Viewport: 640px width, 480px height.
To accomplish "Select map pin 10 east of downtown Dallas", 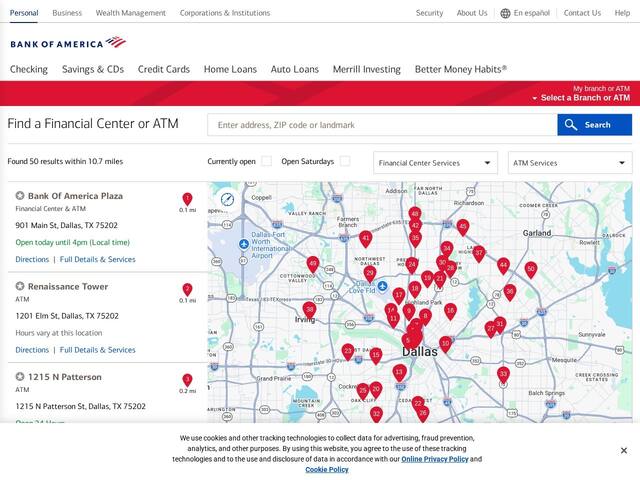I will pos(445,344).
